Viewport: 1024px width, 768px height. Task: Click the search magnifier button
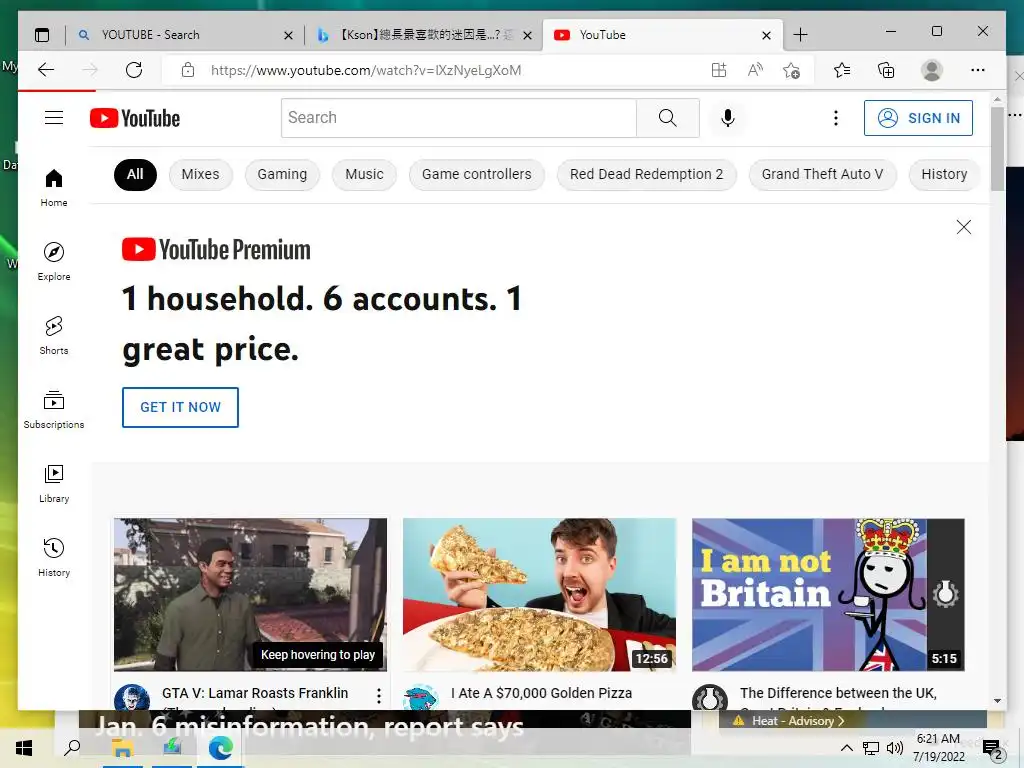tap(667, 118)
